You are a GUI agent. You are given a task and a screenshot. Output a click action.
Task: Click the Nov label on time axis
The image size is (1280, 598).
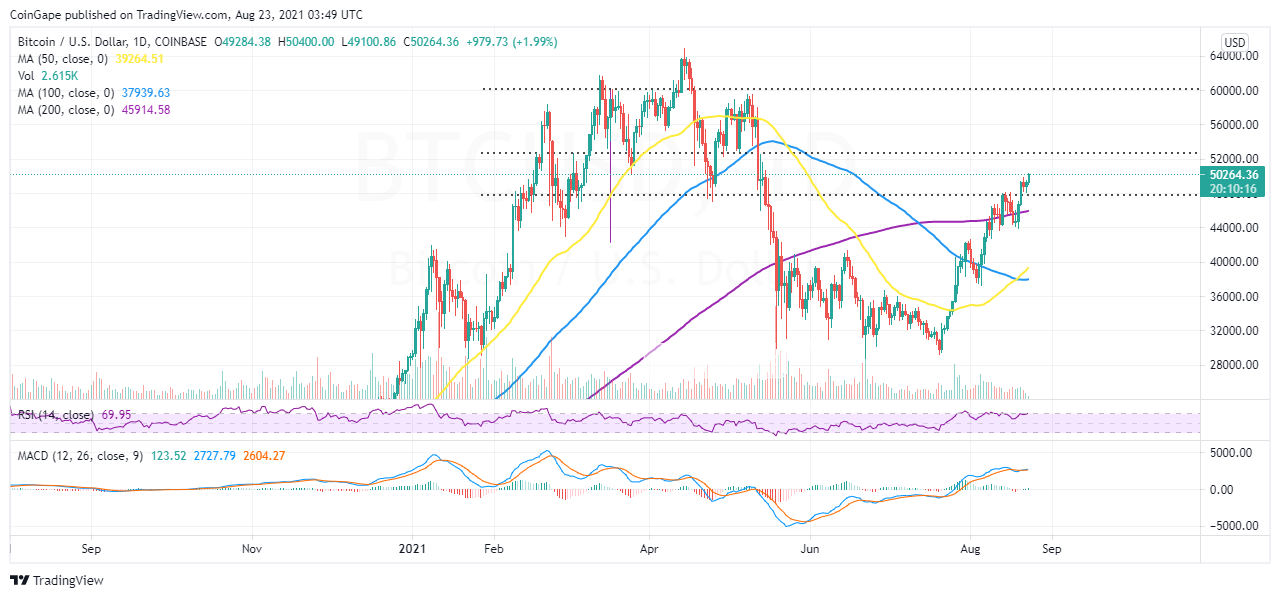tap(252, 549)
